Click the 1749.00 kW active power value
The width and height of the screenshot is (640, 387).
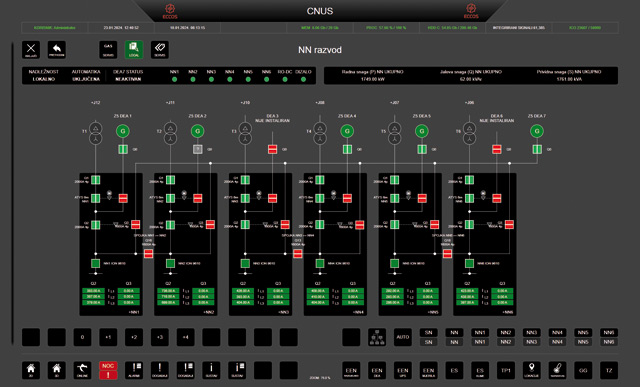(373, 79)
